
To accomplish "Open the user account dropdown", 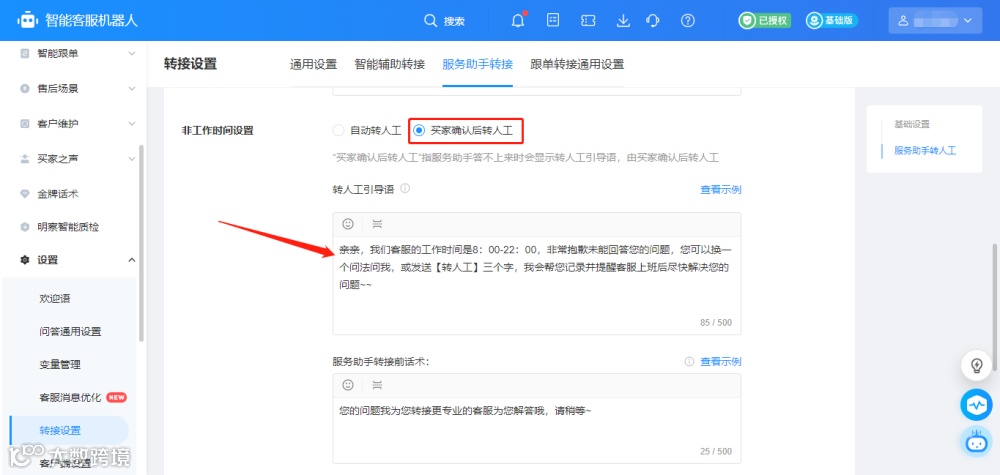I will point(935,20).
